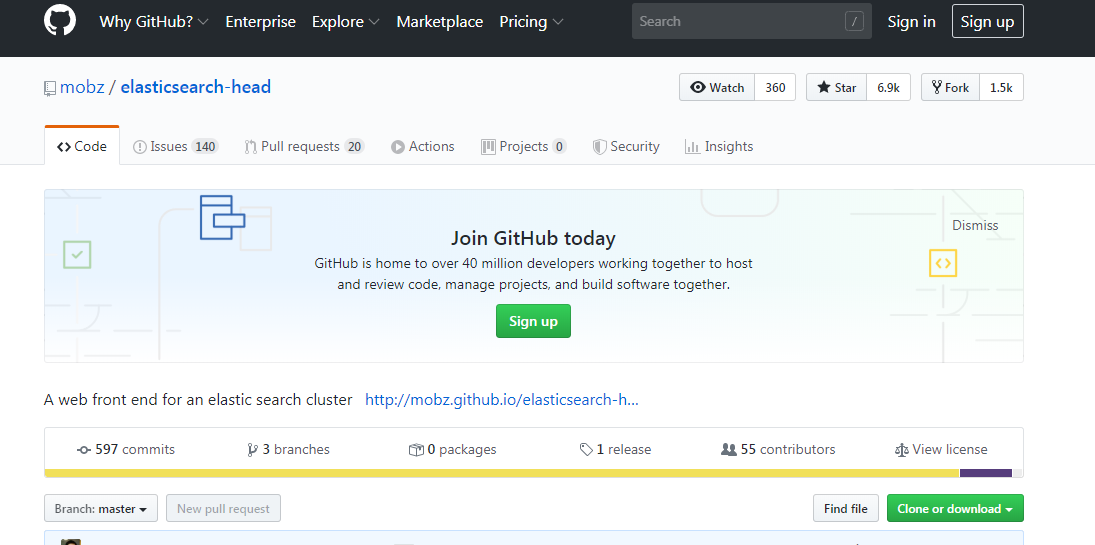Open the Security tab
Image resolution: width=1095 pixels, height=545 pixels.
coord(626,146)
